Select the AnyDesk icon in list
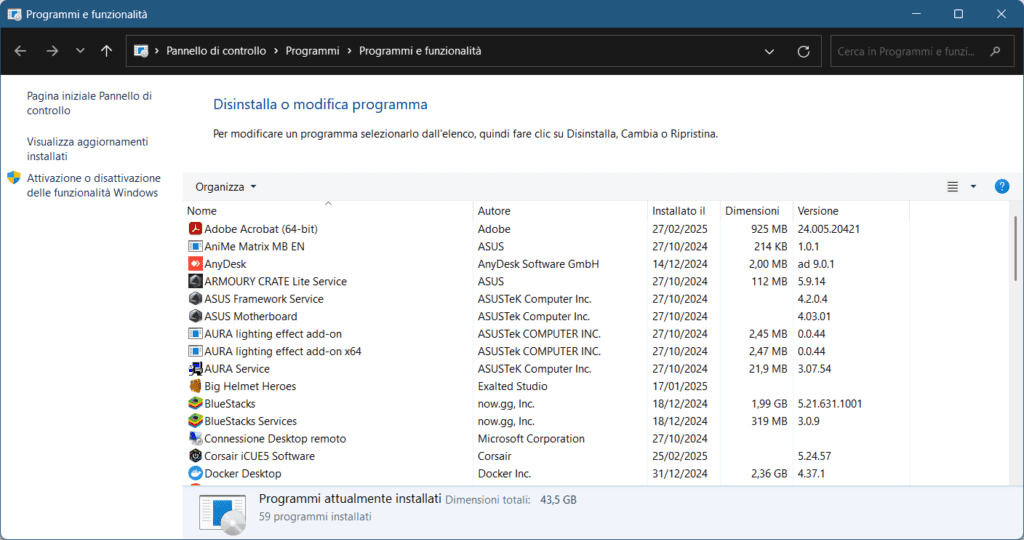 coord(195,264)
